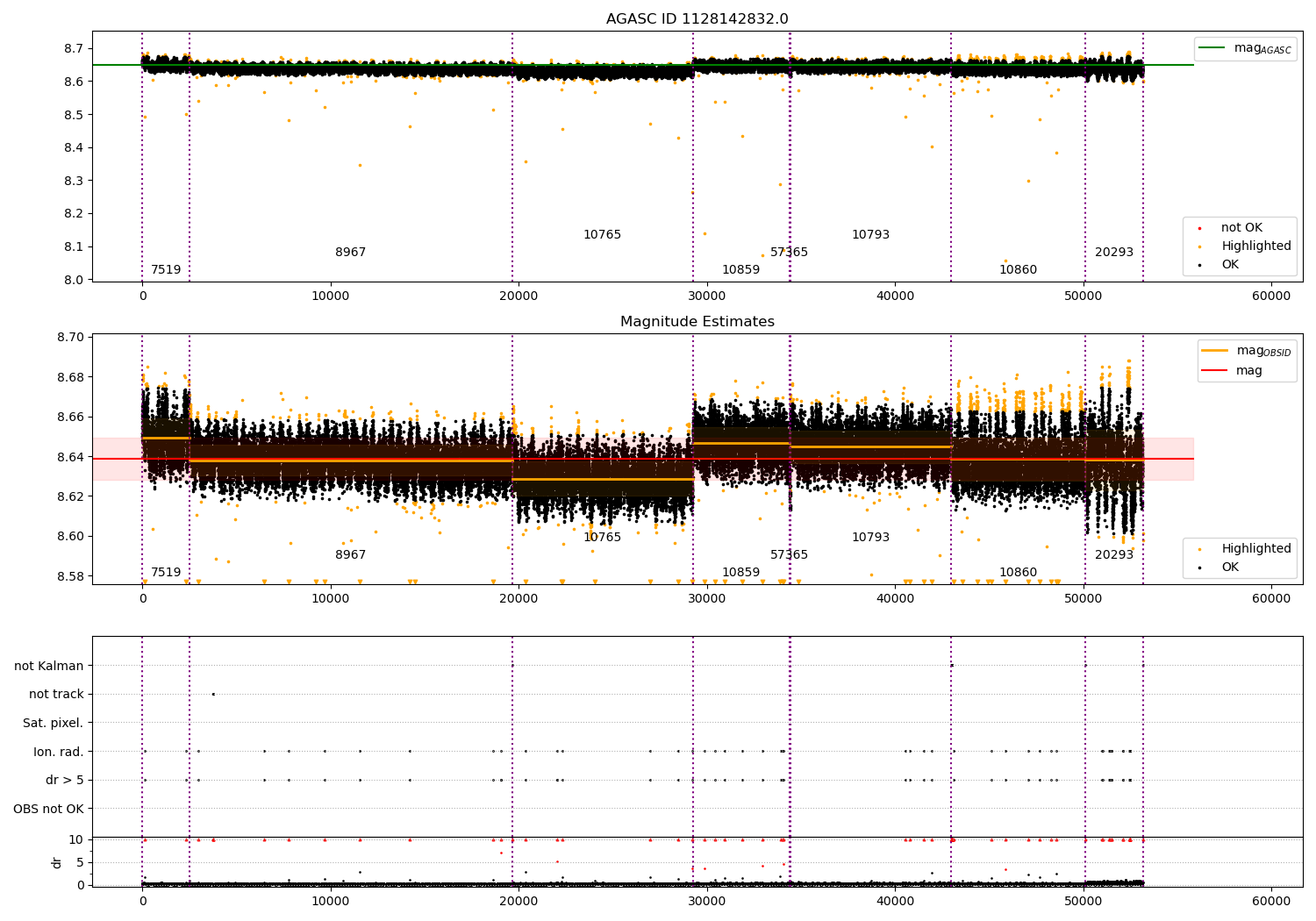Screen dimensions: 1316x921
Task: Click obsid label 7519 in top plot
Action: coord(166,270)
